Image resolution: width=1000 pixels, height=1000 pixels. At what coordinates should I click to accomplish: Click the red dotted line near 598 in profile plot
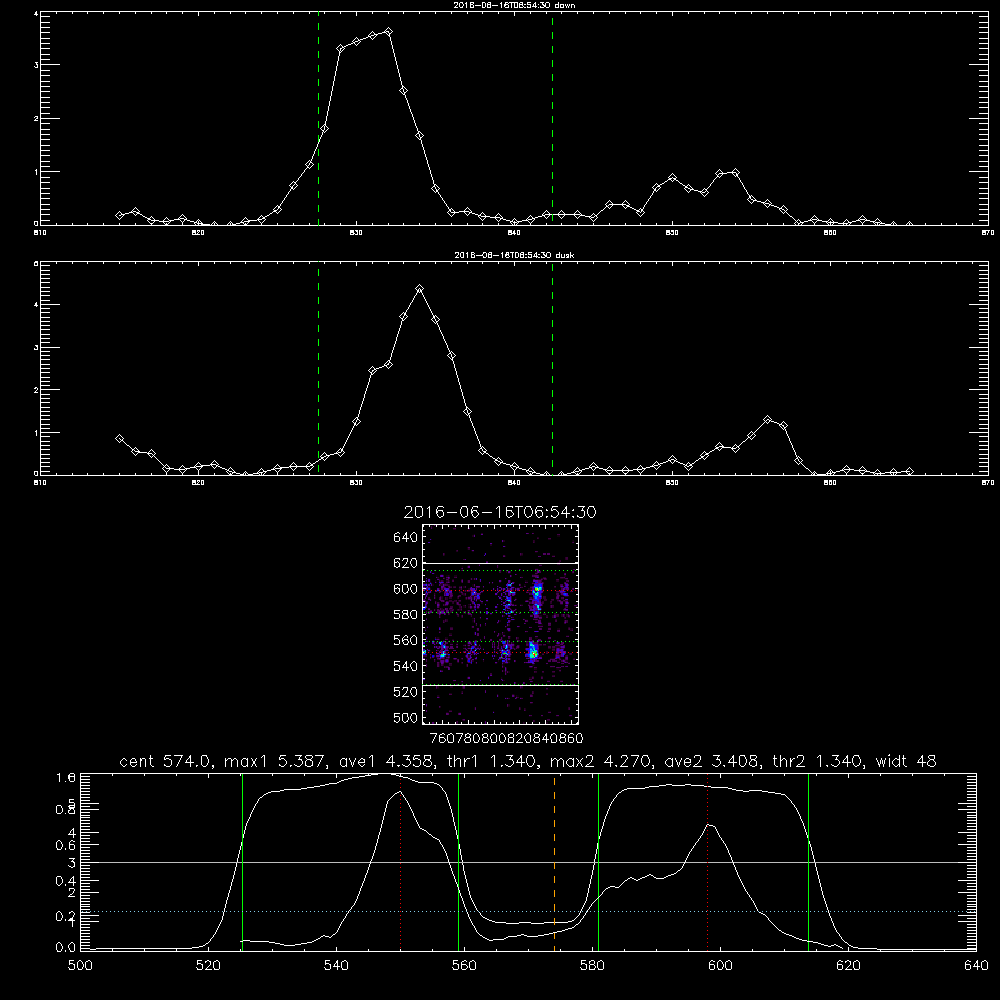pos(708,862)
